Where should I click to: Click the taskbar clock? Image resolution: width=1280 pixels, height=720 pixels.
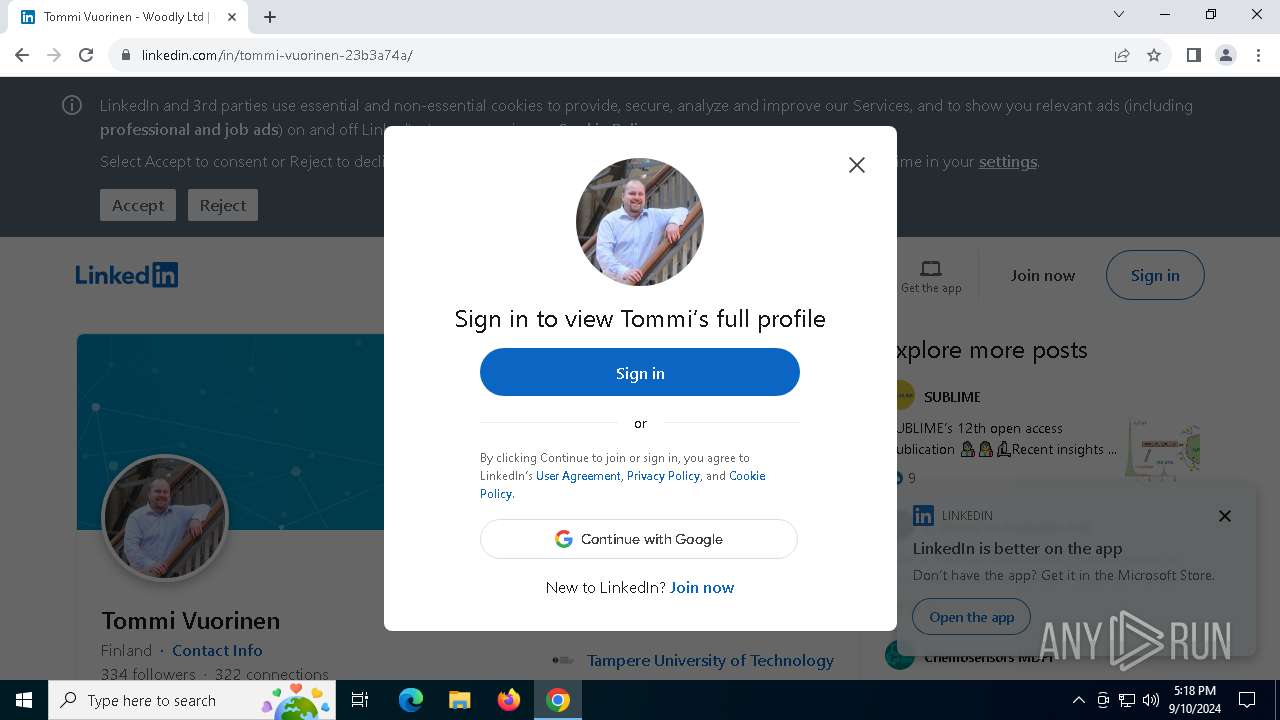(x=1195, y=700)
